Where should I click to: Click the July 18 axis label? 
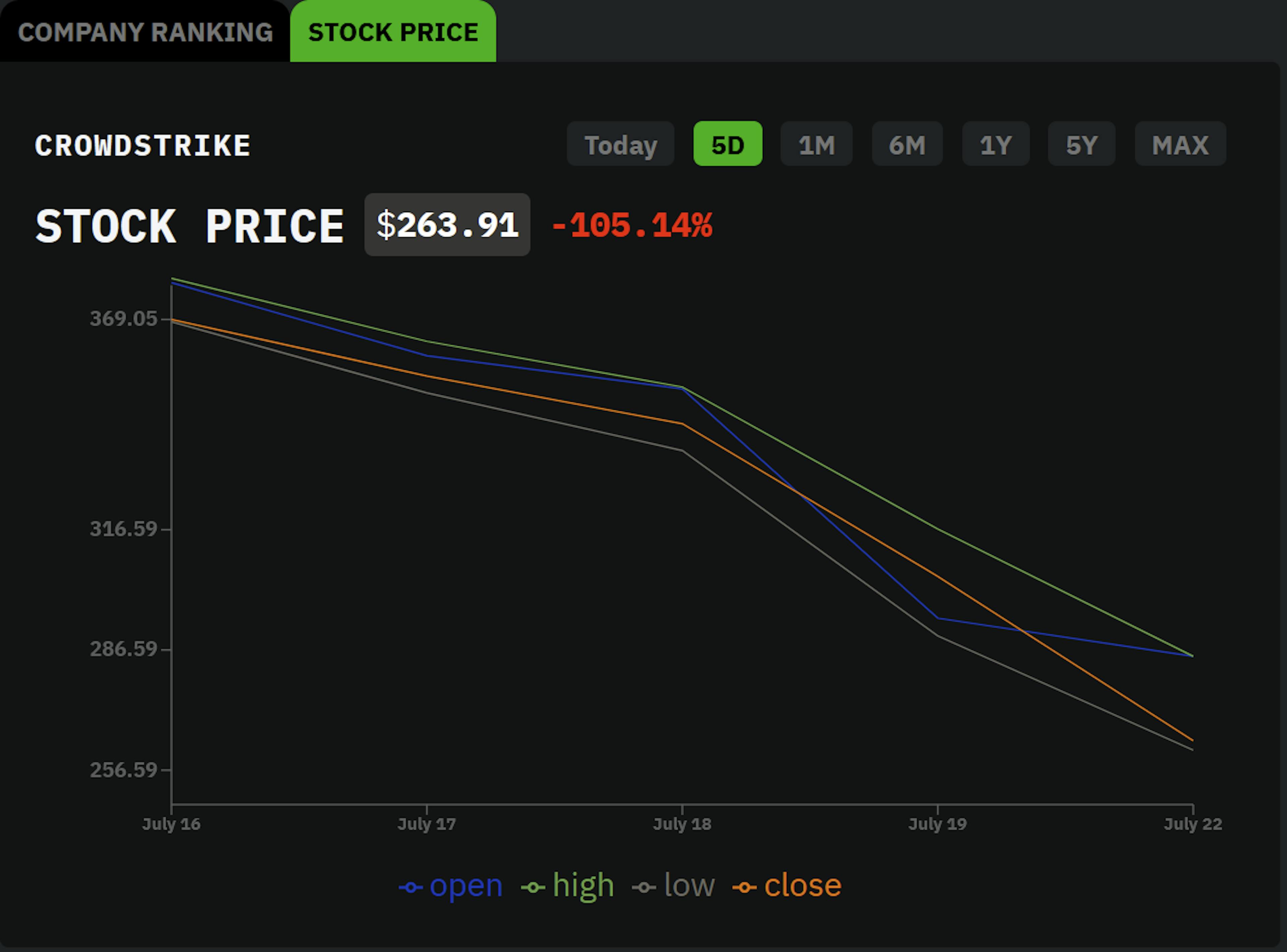pos(682,824)
